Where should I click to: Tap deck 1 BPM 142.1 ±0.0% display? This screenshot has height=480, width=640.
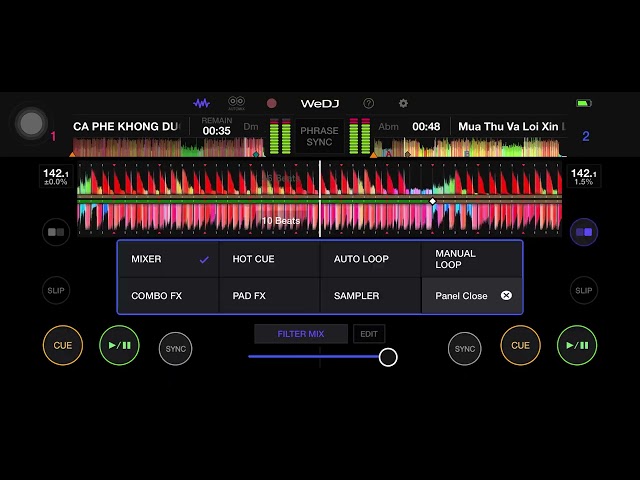click(x=56, y=176)
